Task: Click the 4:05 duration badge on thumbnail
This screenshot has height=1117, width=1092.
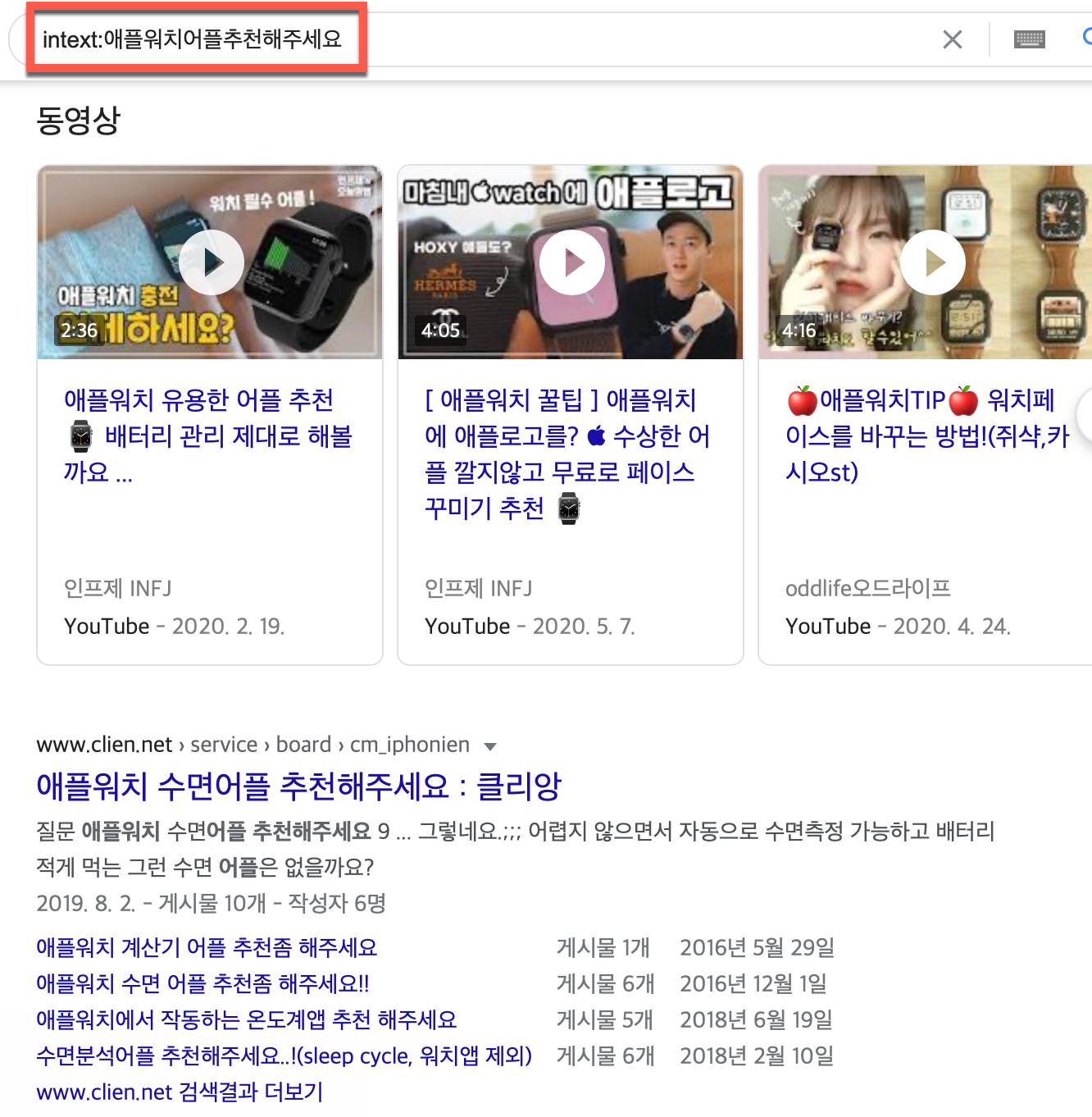Action: pos(440,331)
